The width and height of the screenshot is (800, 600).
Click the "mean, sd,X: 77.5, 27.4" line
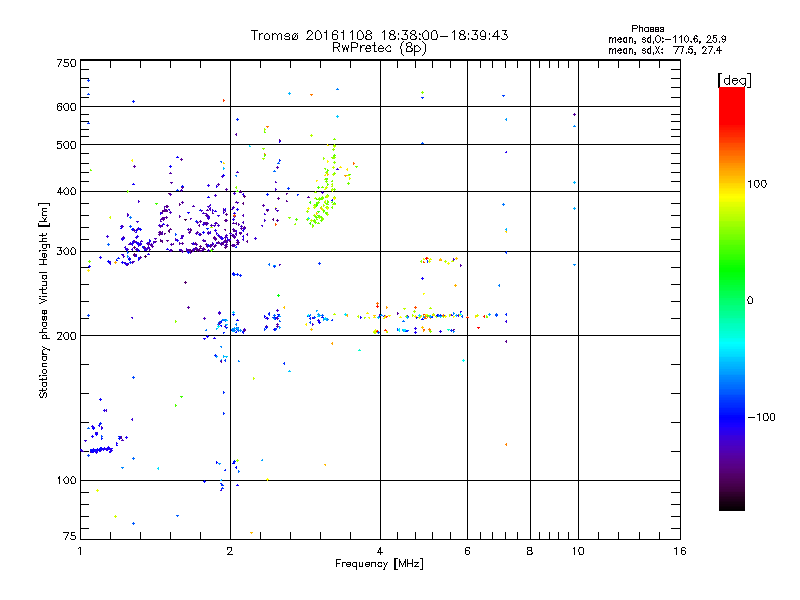[x=665, y=50]
